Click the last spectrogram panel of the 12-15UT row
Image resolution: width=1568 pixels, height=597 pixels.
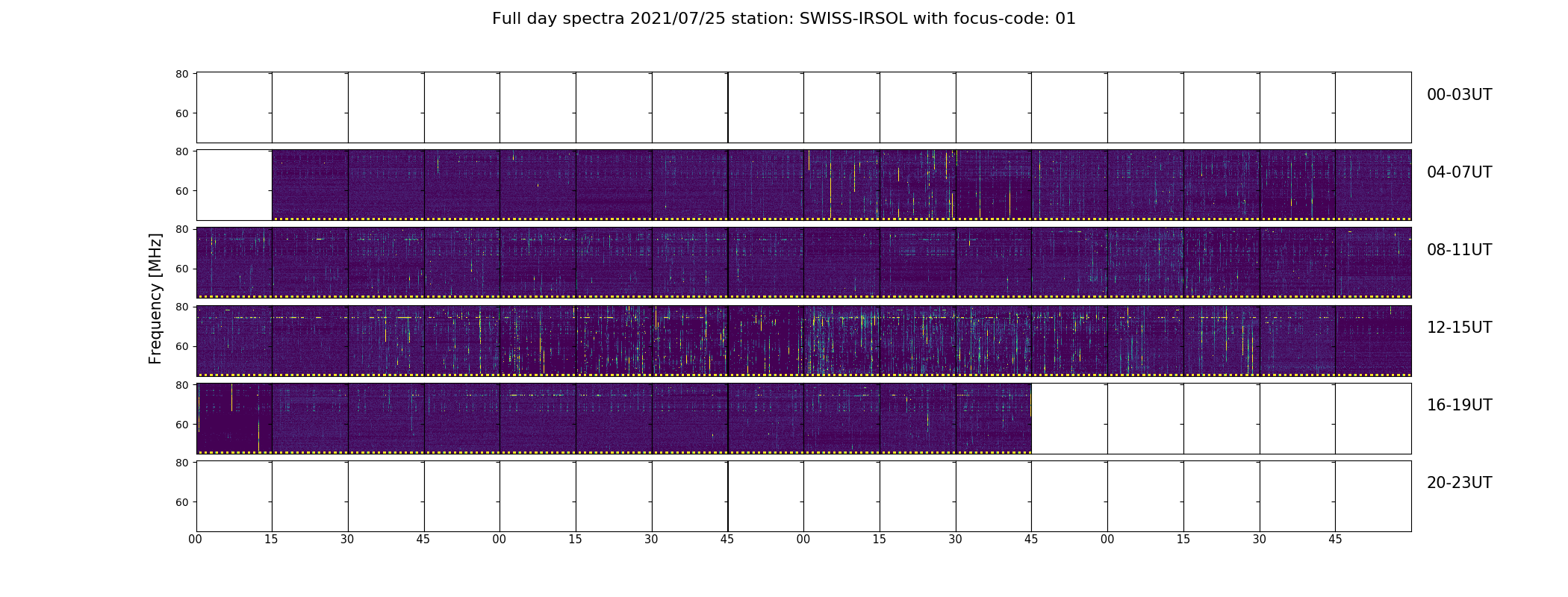pyautogui.click(x=1373, y=340)
